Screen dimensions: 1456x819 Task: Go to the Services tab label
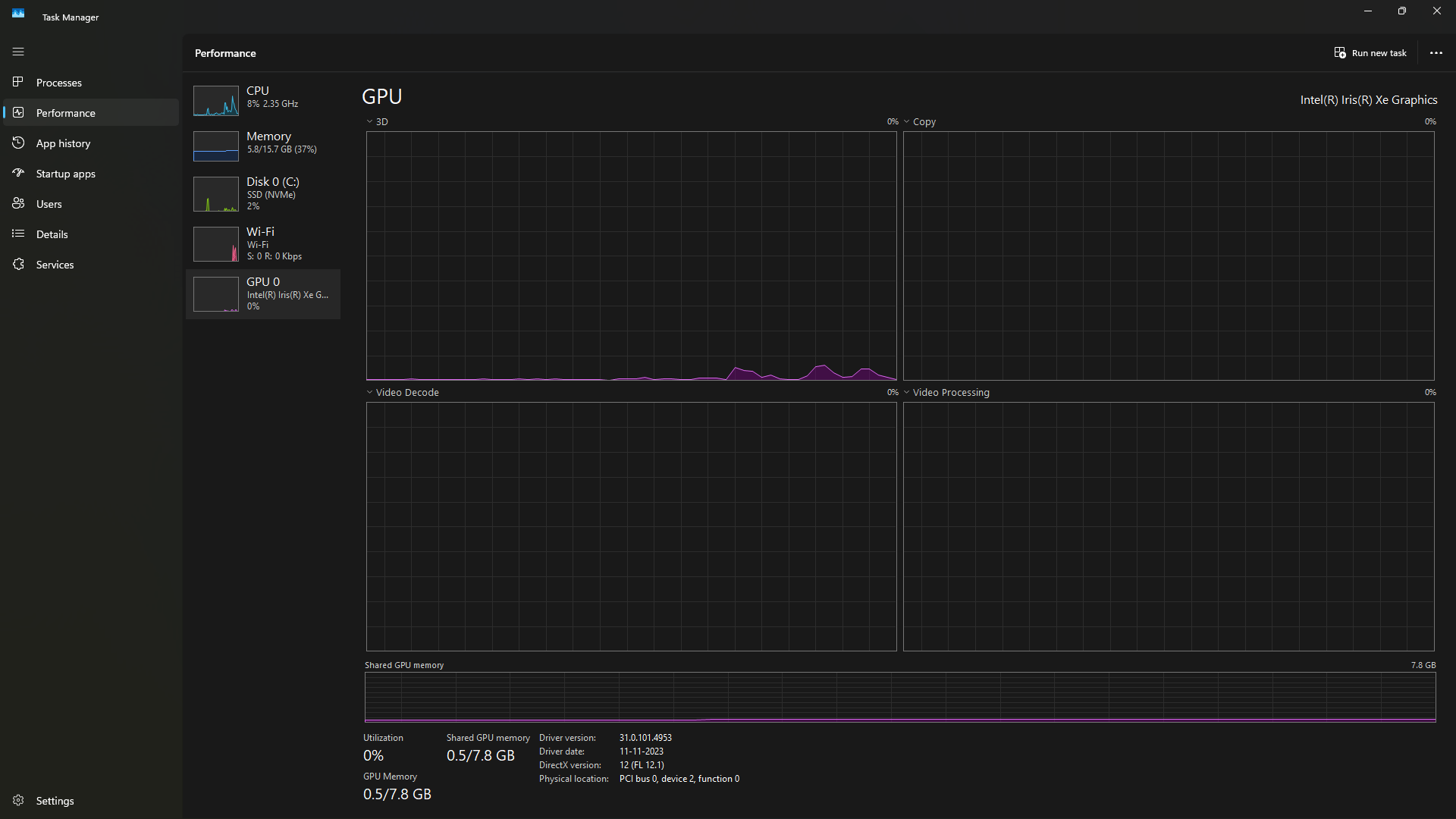point(55,265)
